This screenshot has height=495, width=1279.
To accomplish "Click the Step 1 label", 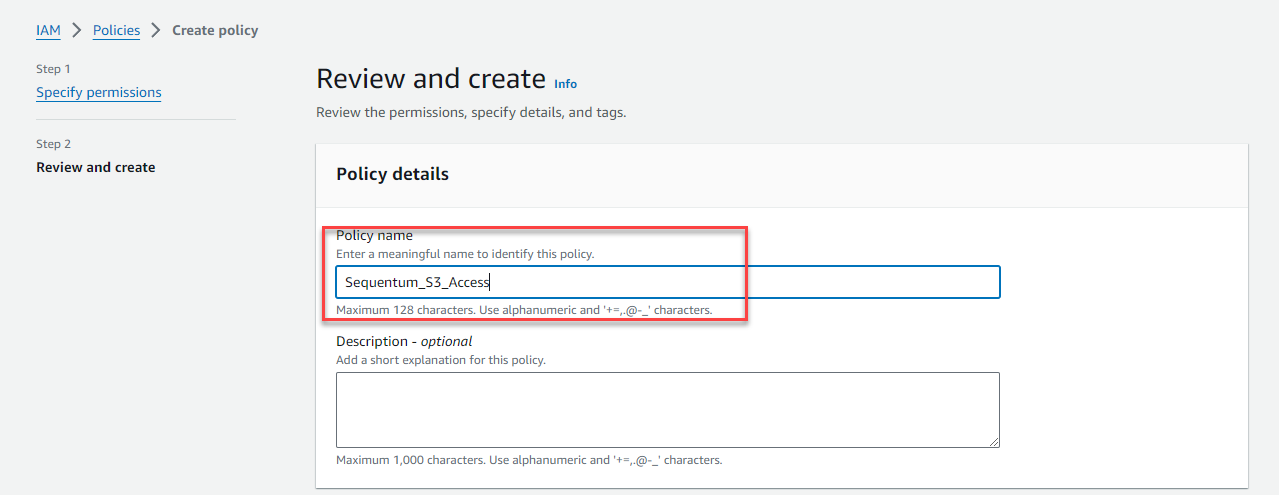I will click(53, 69).
